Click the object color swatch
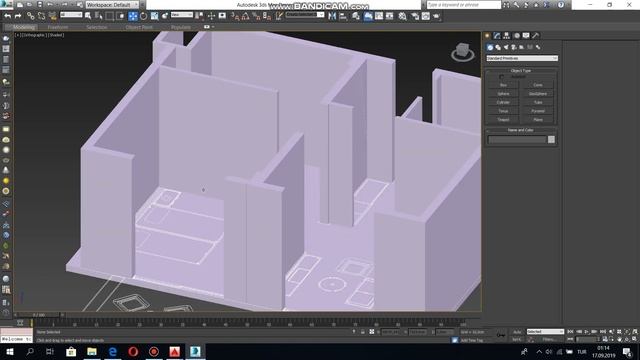The image size is (640, 360). (x=551, y=140)
